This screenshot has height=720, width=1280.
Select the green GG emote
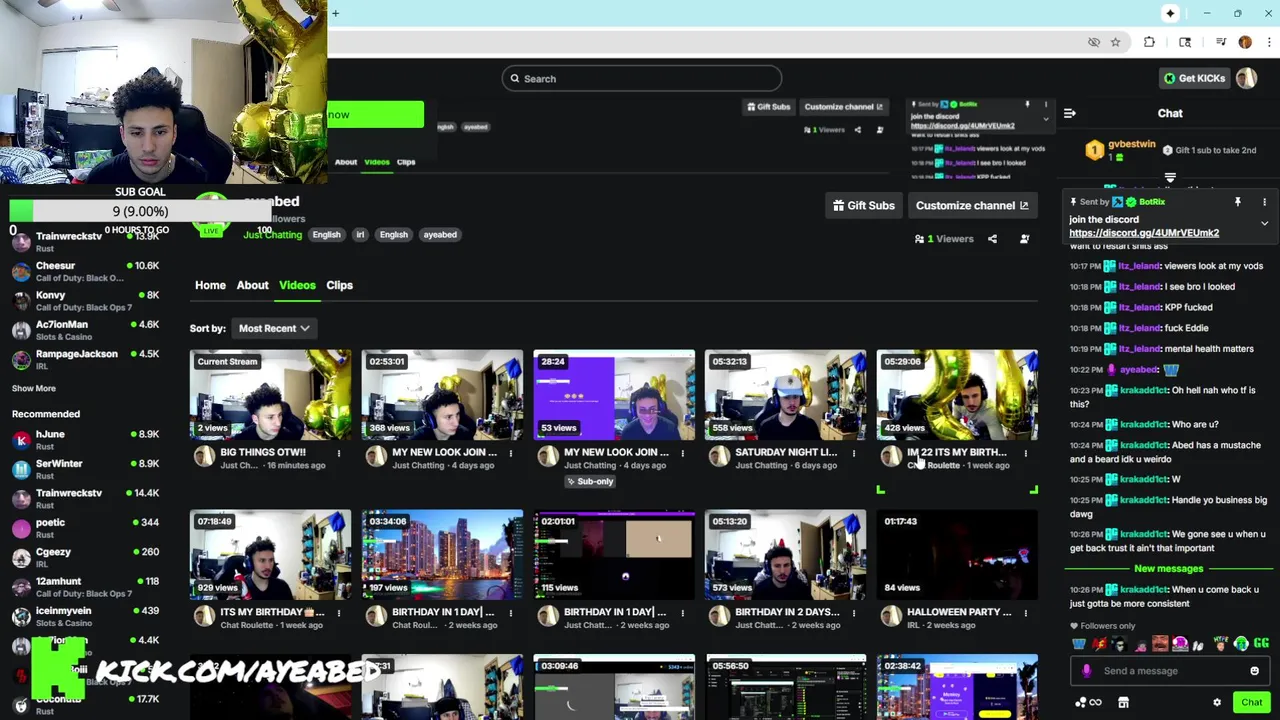pos(1261,644)
